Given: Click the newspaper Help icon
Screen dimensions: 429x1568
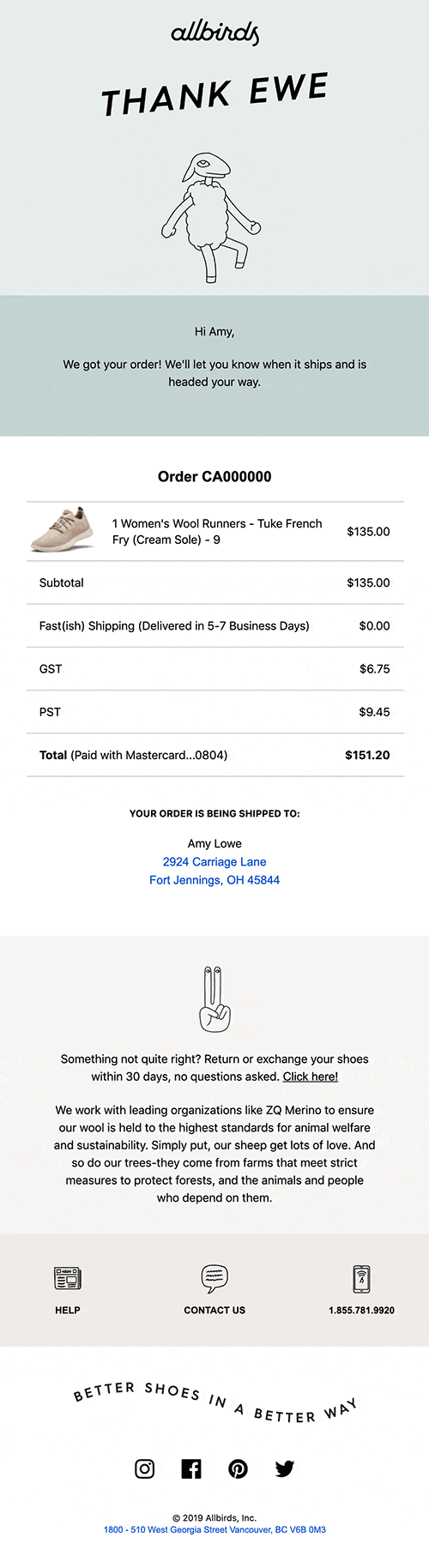Looking at the screenshot, I should coord(68,1278).
